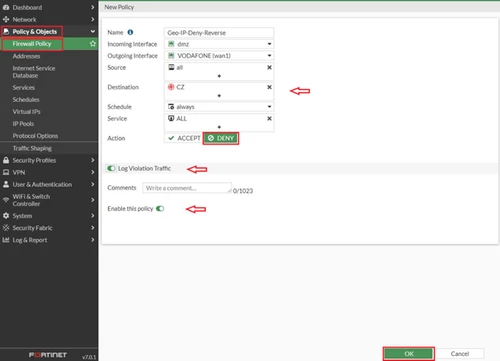
Task: Click the always schedule icon
Action: [x=171, y=107]
